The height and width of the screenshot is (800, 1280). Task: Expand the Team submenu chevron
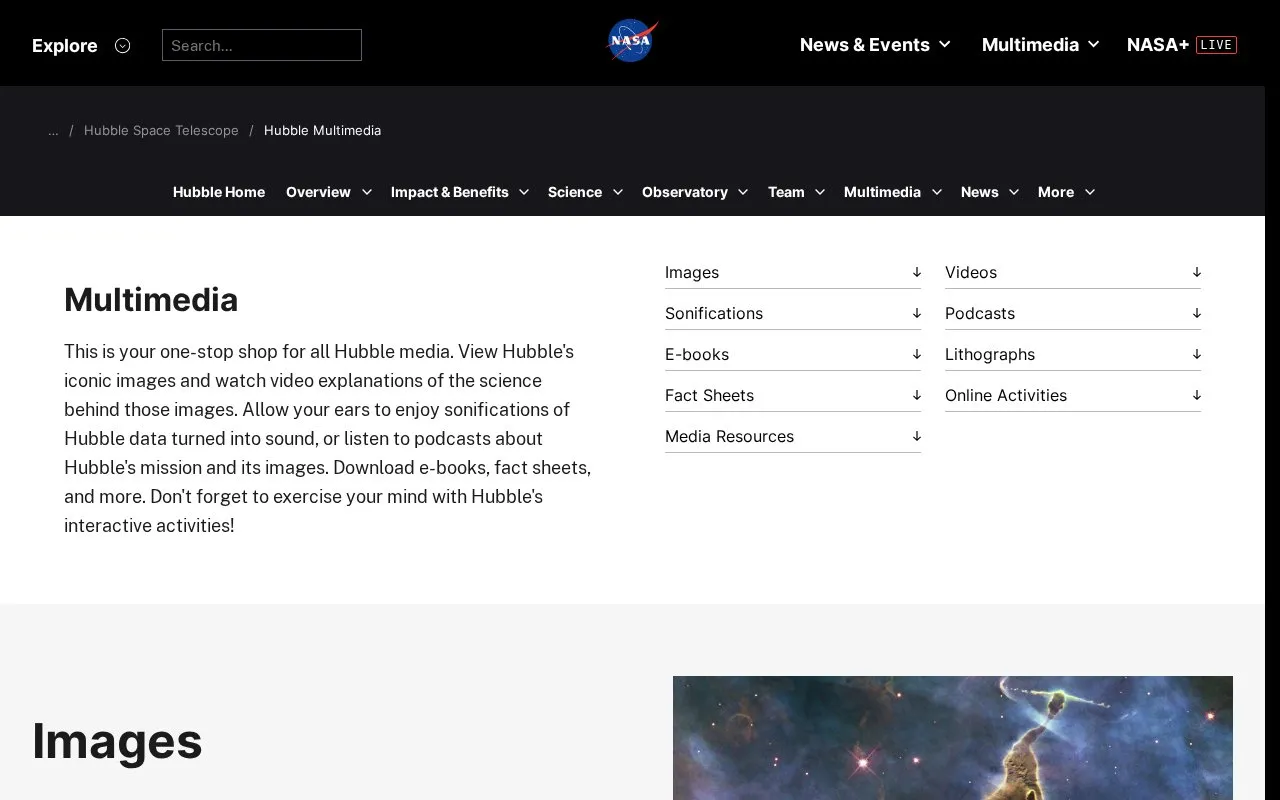(820, 192)
